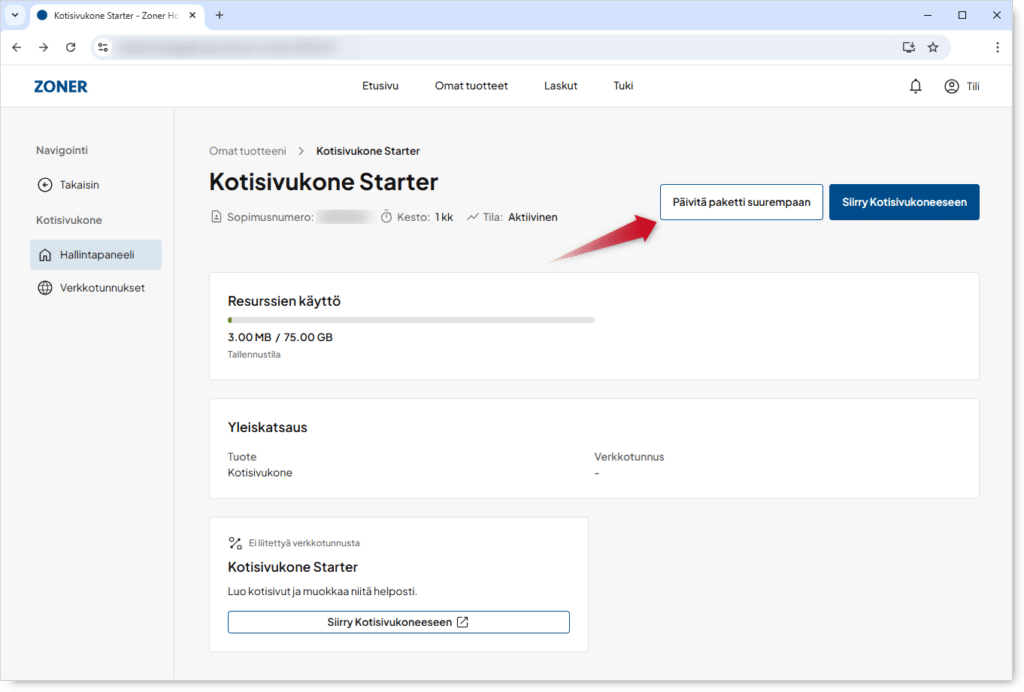The image size is (1024, 692).
Task: Click the install app icon in address bar
Action: (x=908, y=47)
